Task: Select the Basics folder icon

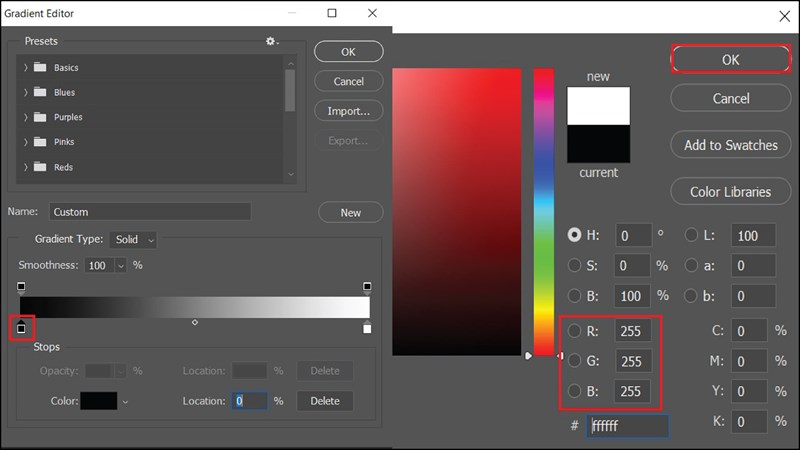Action: click(40, 67)
